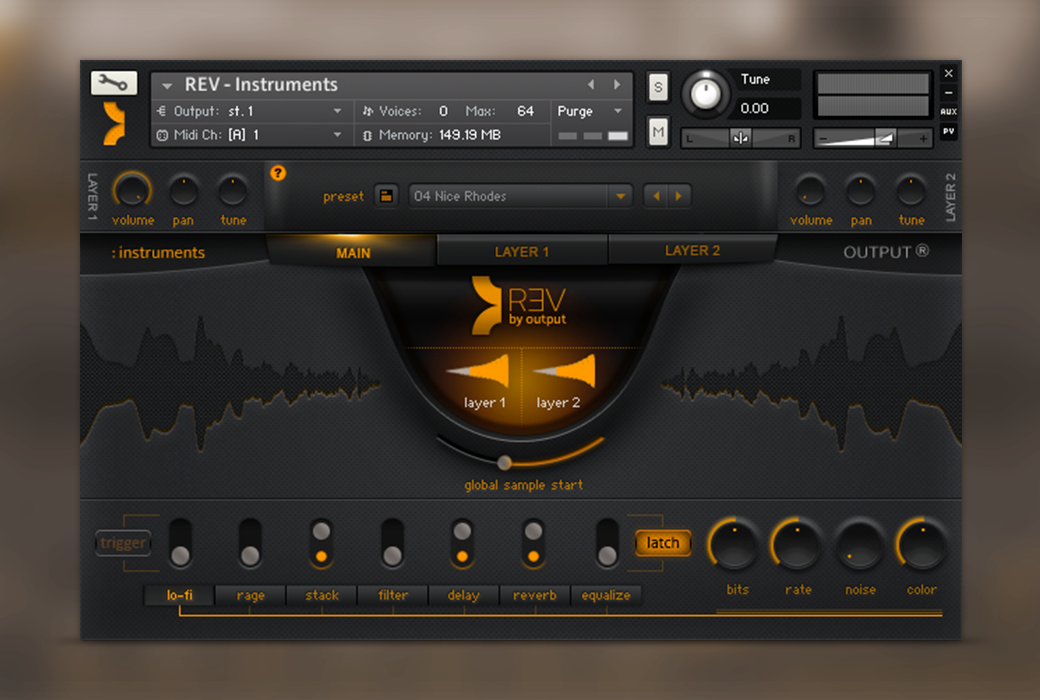Open the preset browser folder icon
Screen dimensions: 1040x700
[x=385, y=196]
